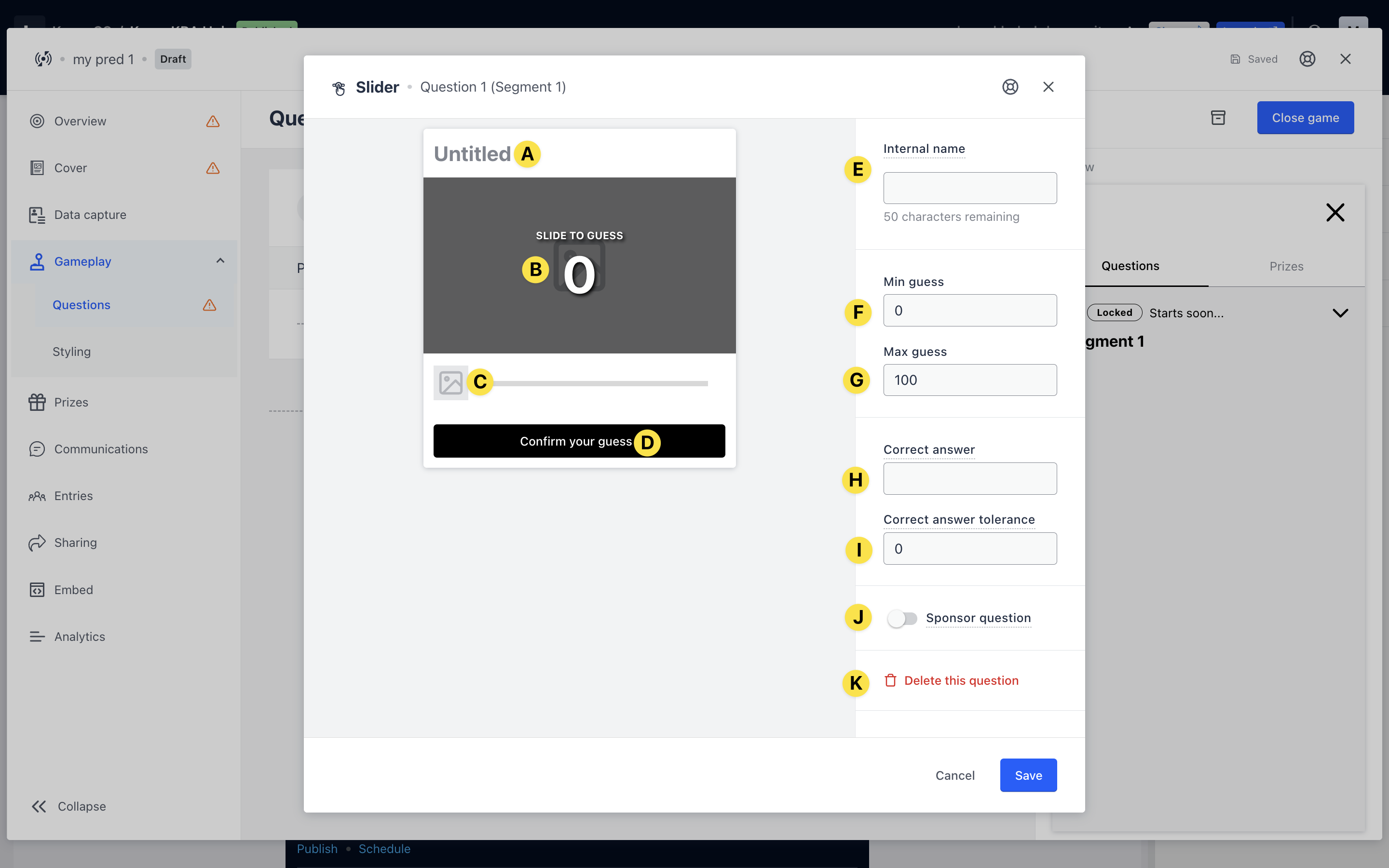Collapse the Gameplay section chevron
The height and width of the screenshot is (868, 1389).
pos(220,261)
